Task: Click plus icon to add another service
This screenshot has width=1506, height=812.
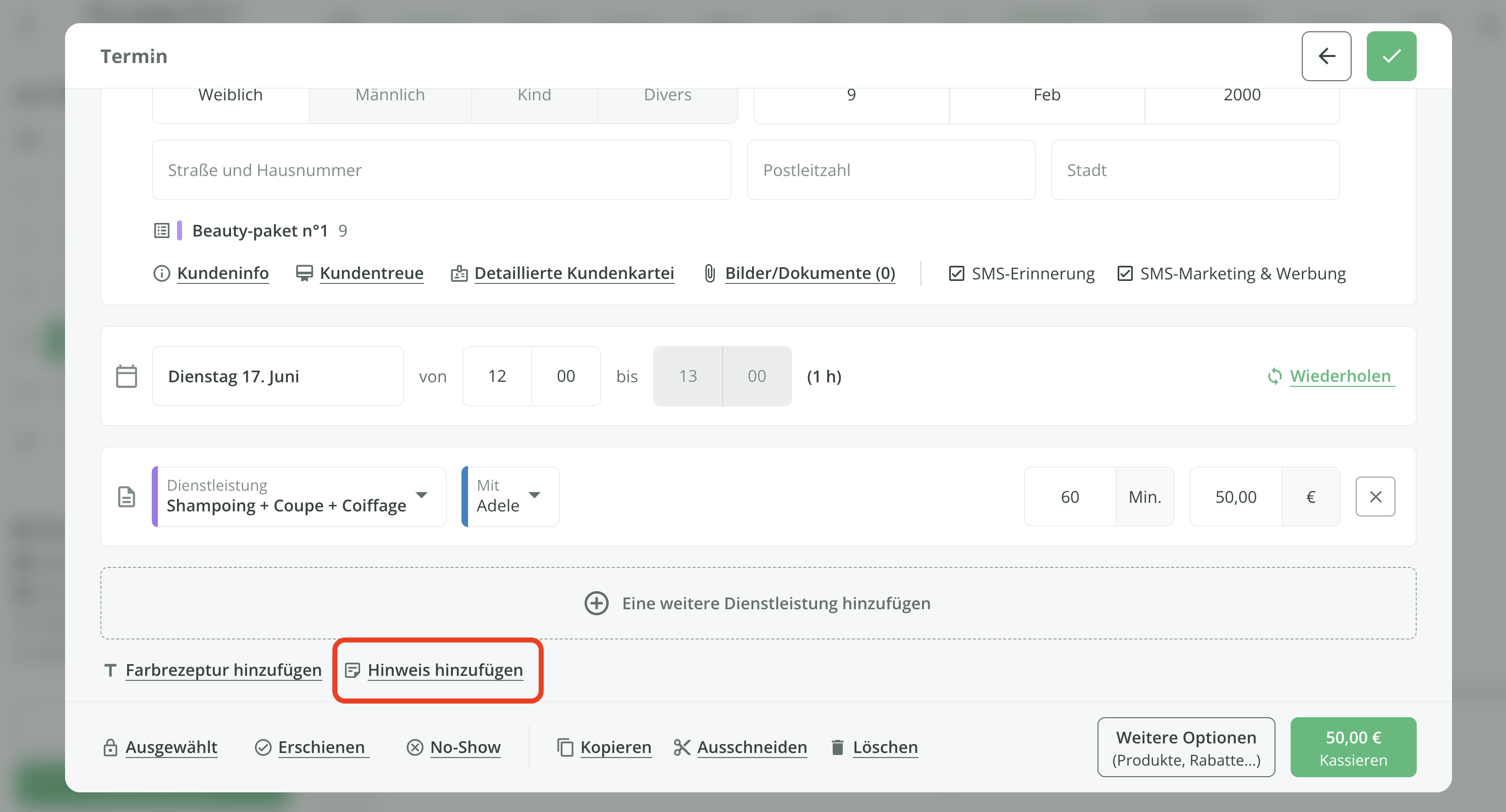Action: pos(596,603)
